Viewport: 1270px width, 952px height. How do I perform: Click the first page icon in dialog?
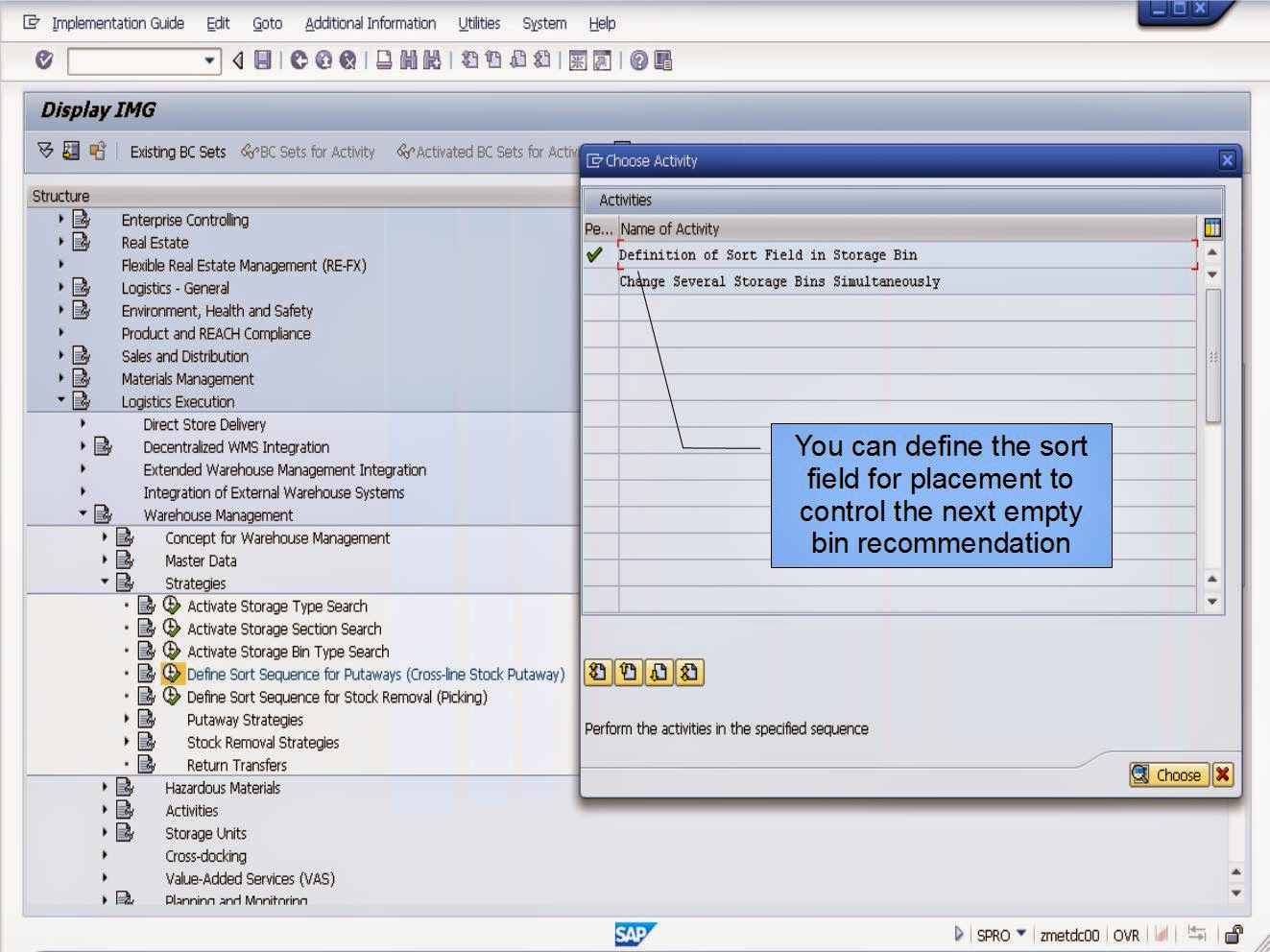coord(598,673)
